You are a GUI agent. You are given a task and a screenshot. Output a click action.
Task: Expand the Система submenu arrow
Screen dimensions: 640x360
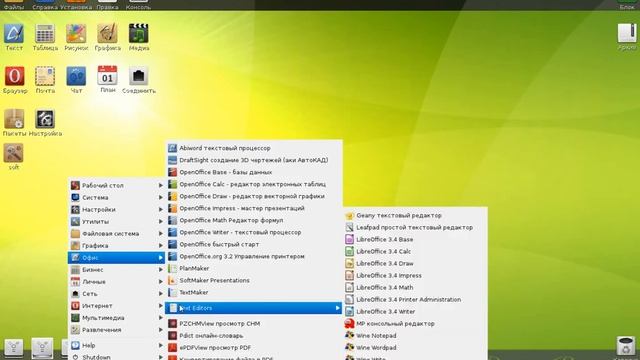(x=160, y=198)
